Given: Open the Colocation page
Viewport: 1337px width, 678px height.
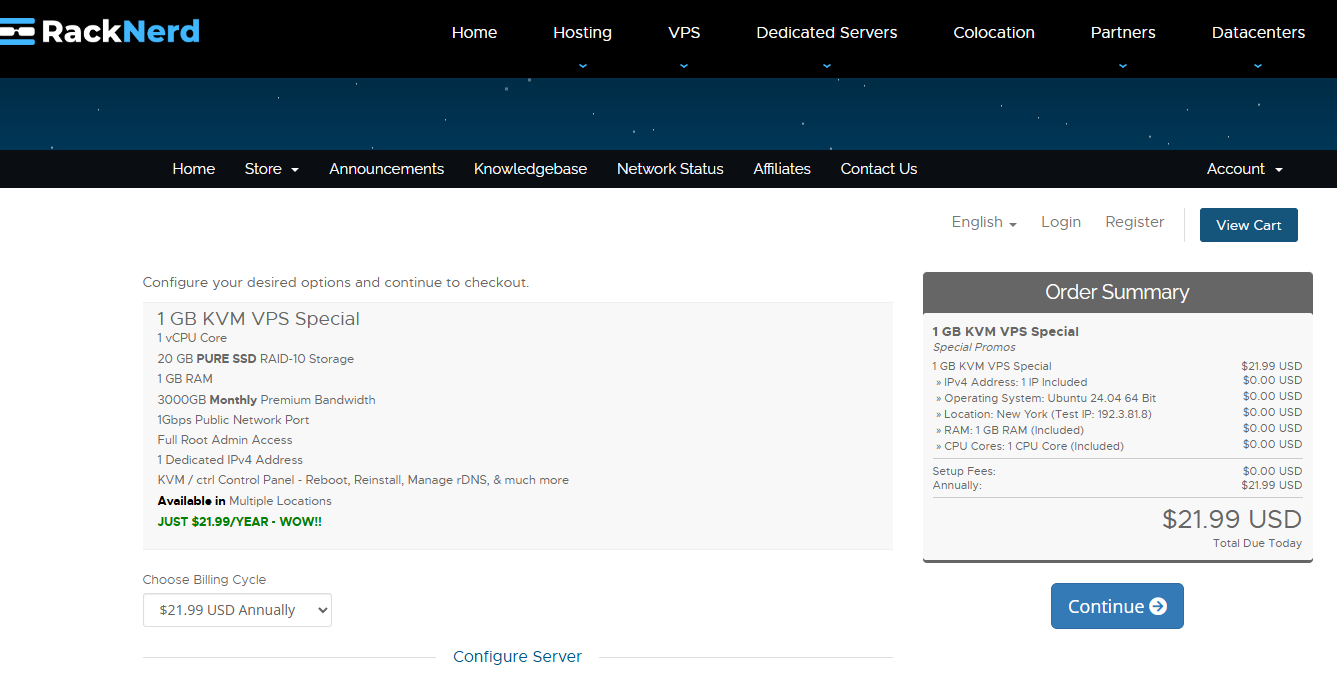Looking at the screenshot, I should [994, 32].
